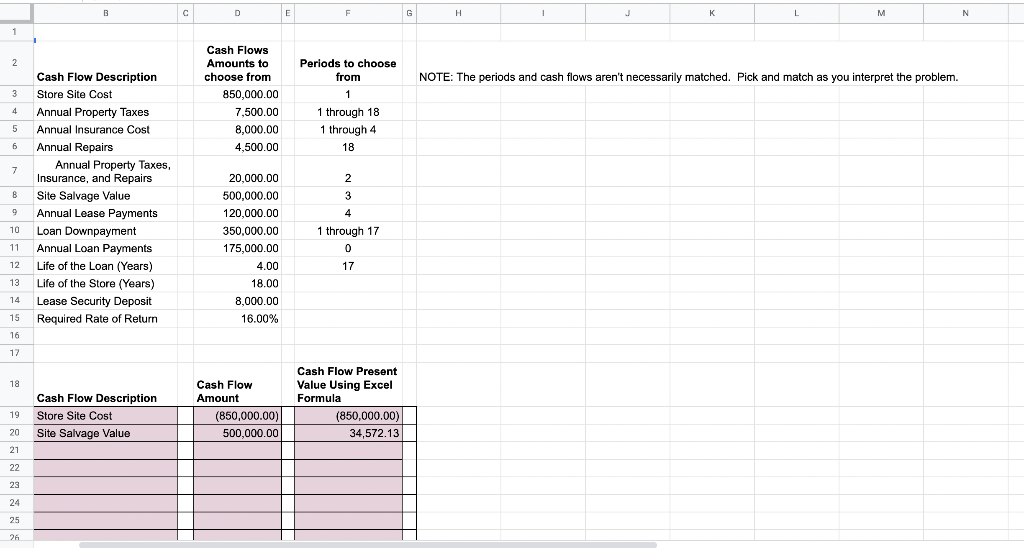The height and width of the screenshot is (548, 1024).
Task: Click 'Annual Property Taxes, Insurance, and Repairs' cell
Action: coord(105,171)
